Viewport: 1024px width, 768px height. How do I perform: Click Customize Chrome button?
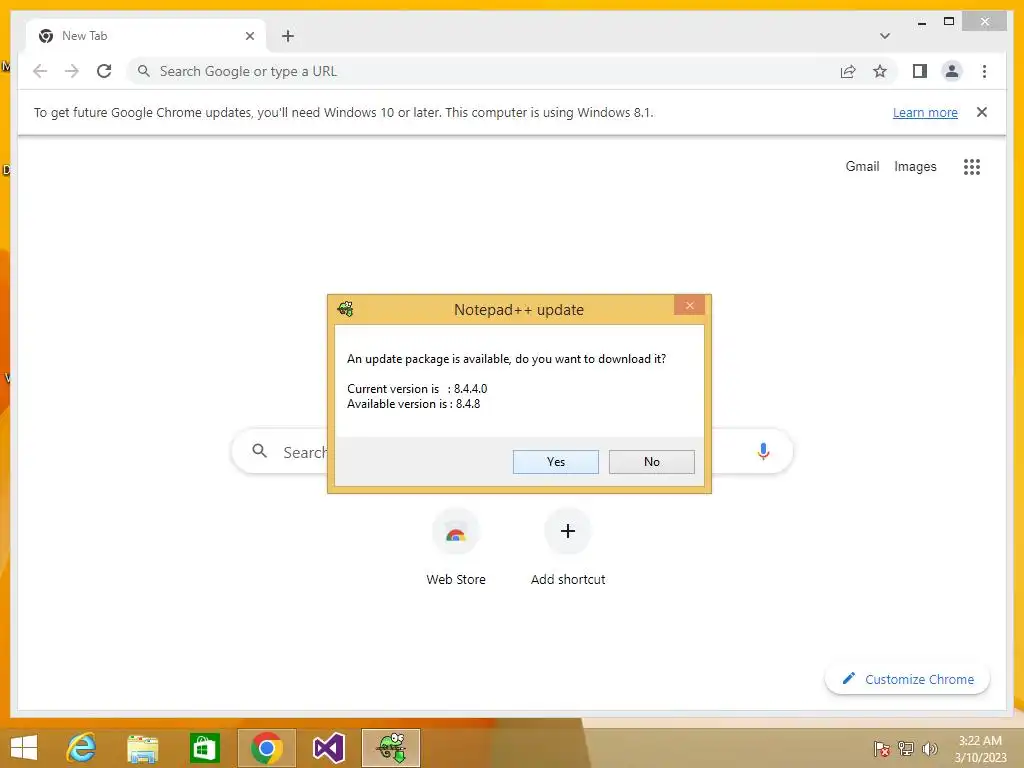coord(907,679)
